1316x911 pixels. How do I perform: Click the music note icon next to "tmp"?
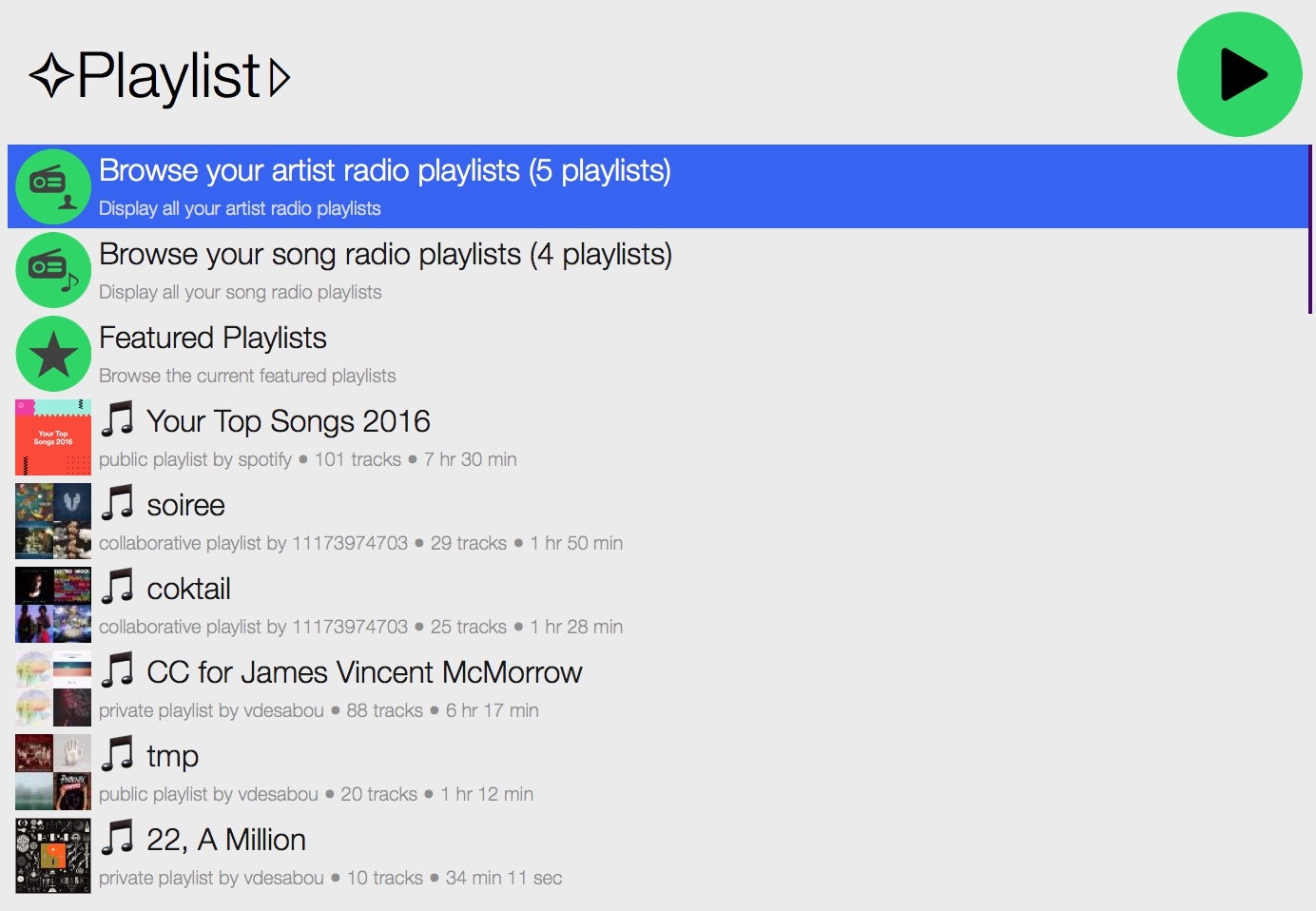(x=116, y=754)
